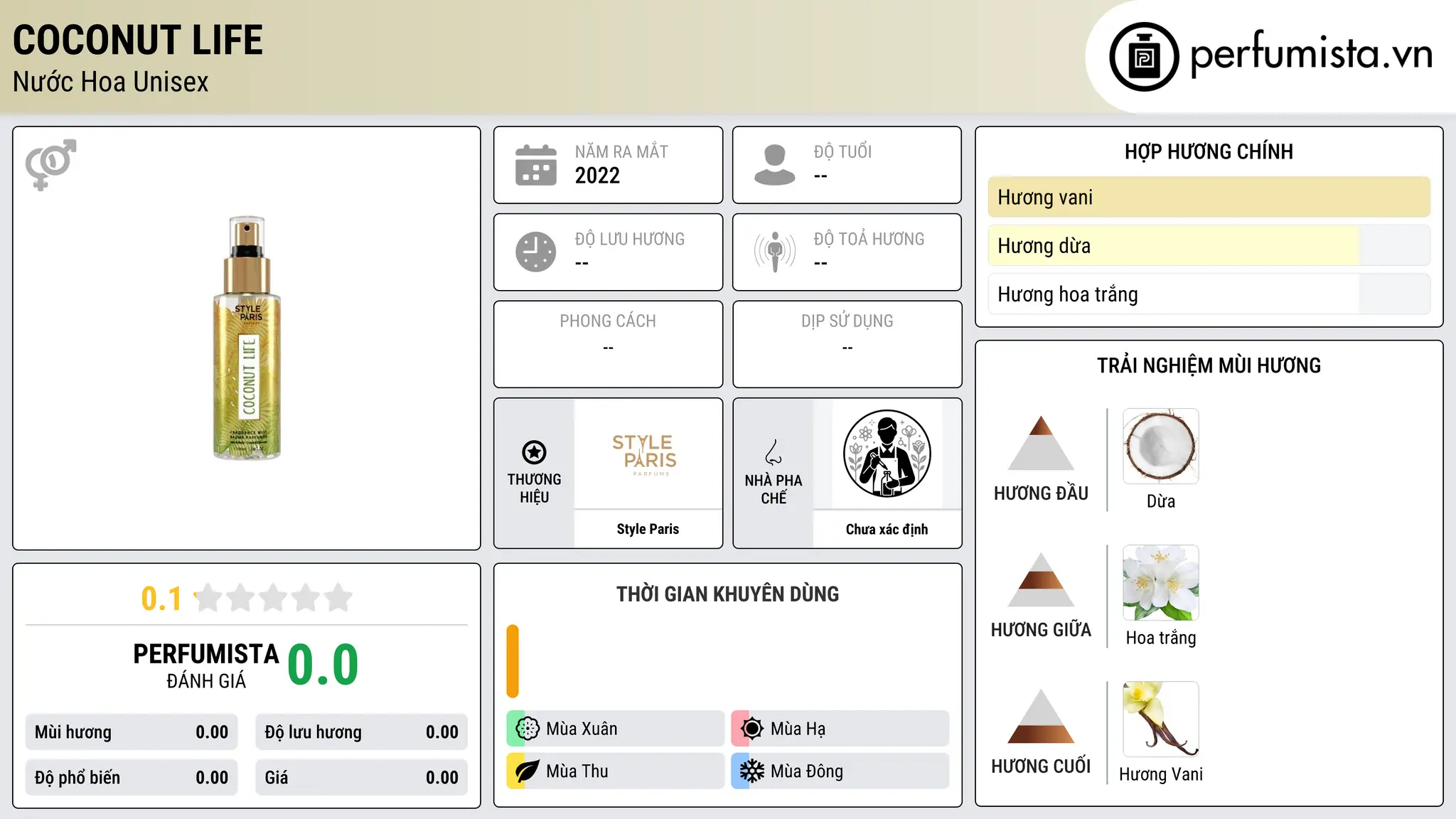This screenshot has height=819, width=1456.
Task: Click the person icon beside Độ tuổi
Action: [x=774, y=165]
